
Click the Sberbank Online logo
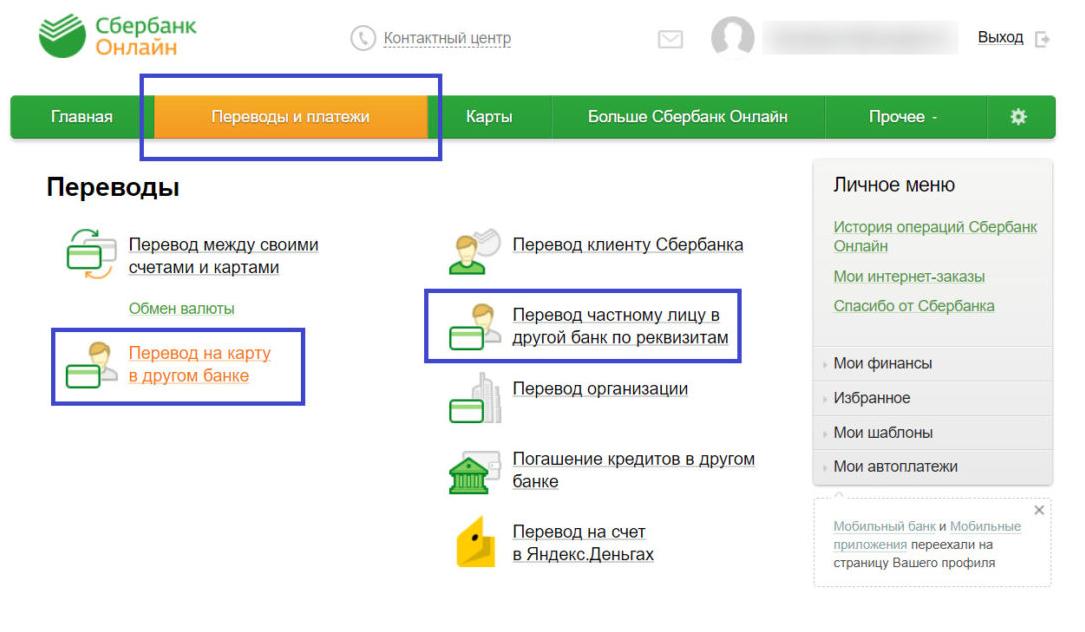pyautogui.click(x=117, y=36)
